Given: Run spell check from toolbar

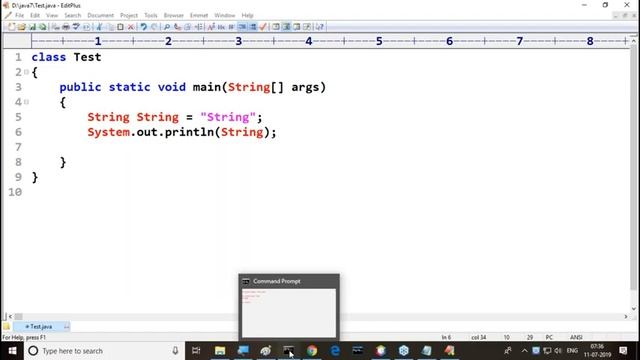Looking at the screenshot, I should (x=76, y=27).
